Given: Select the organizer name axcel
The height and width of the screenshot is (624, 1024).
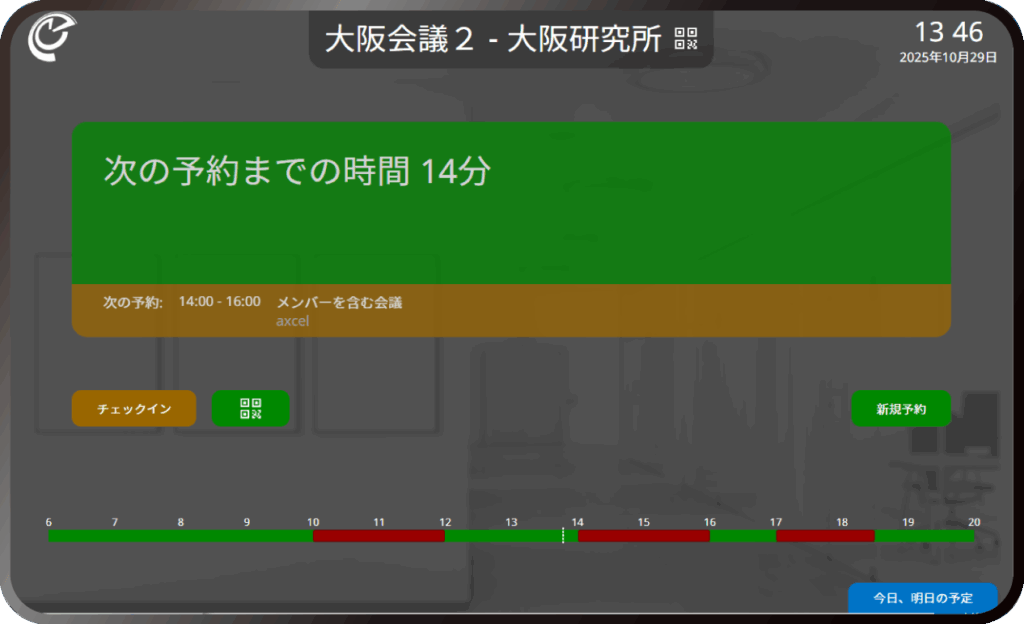Looking at the screenshot, I should 292,321.
